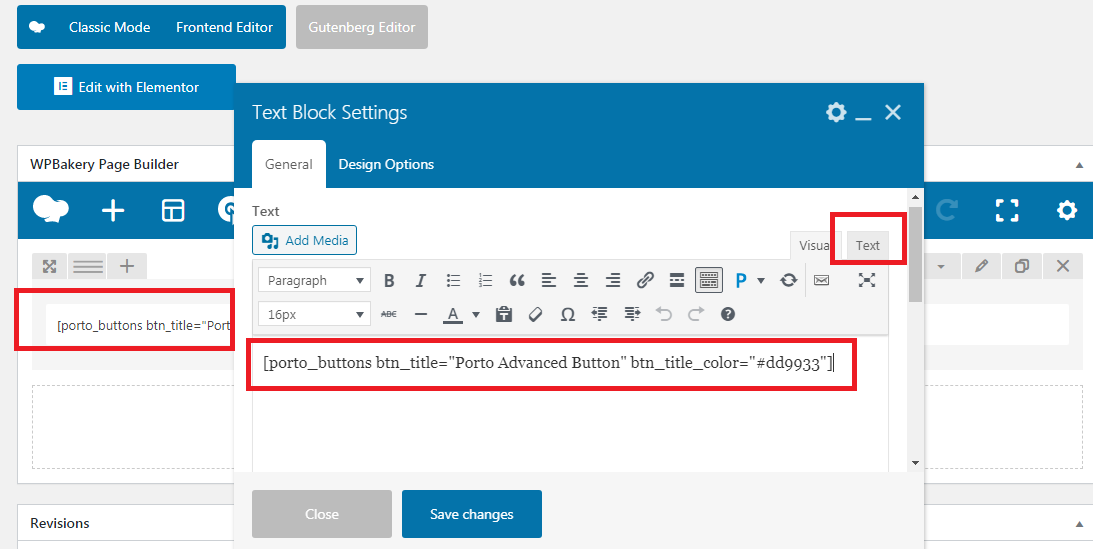Click row move handle icon
Screen dimensions: 1093x549
point(49,265)
